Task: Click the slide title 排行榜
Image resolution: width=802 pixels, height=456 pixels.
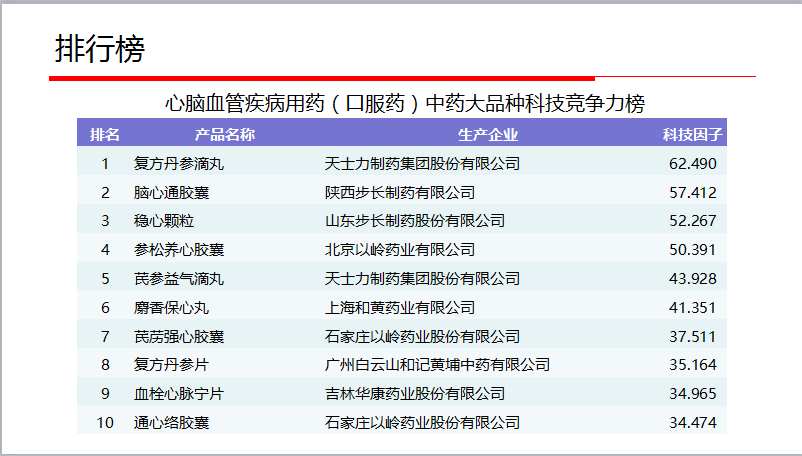Action: tap(100, 49)
